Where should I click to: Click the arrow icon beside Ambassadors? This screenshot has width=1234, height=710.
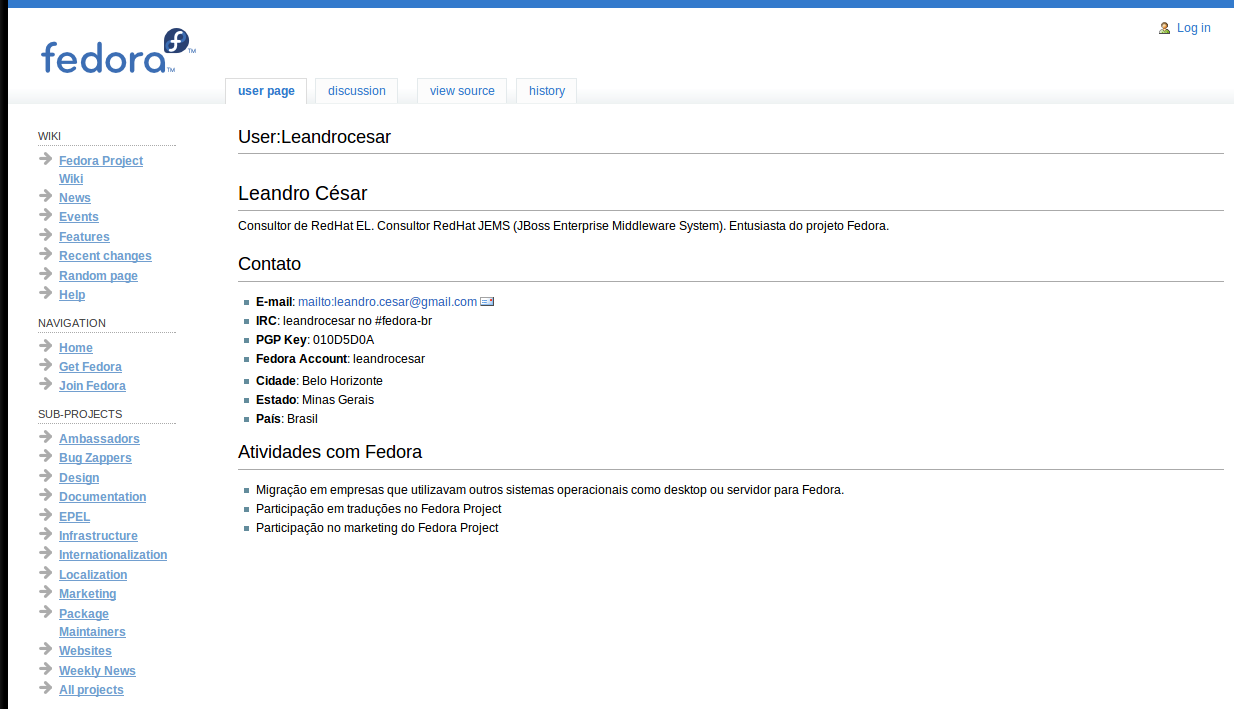click(46, 437)
